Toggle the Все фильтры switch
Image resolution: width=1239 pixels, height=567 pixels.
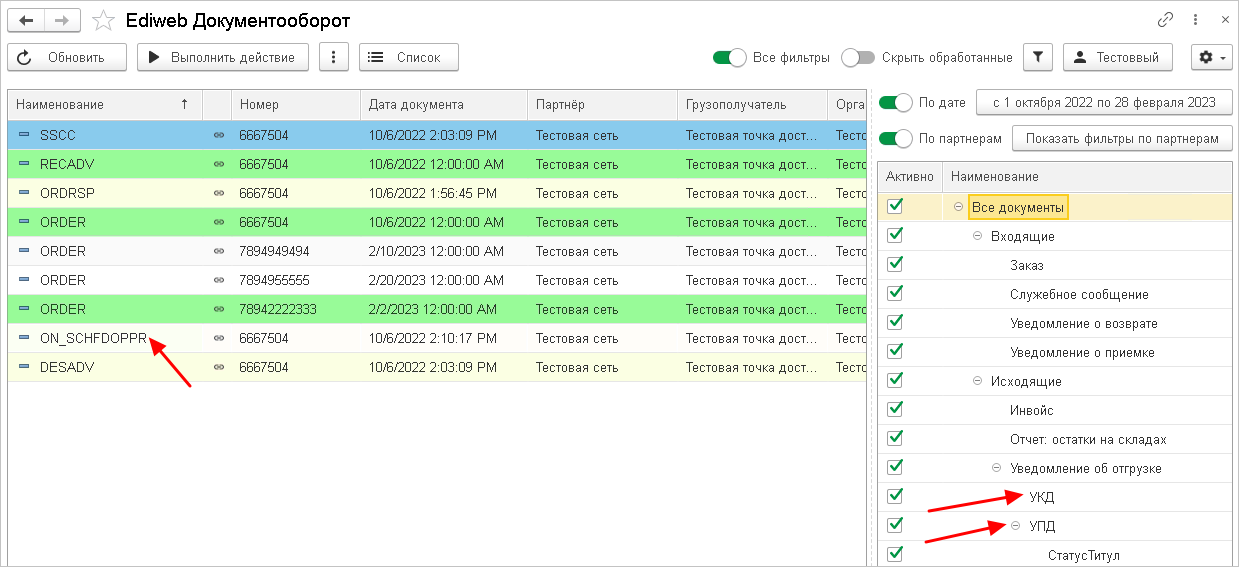click(x=729, y=58)
